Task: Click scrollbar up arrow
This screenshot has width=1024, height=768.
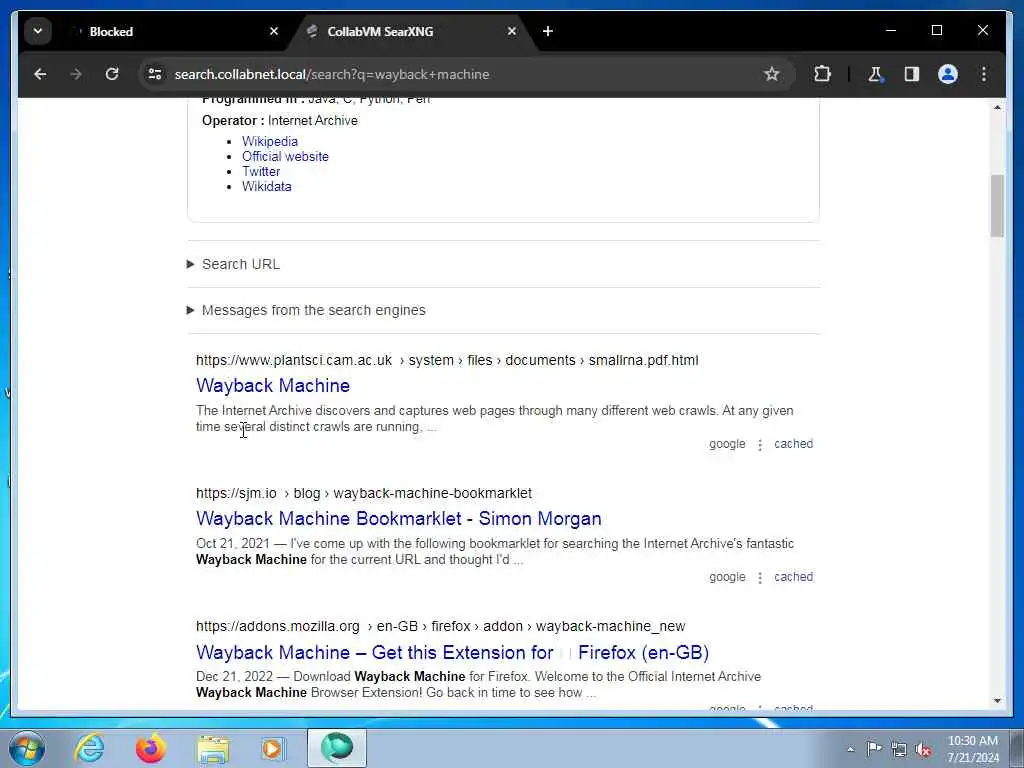Action: coord(997,107)
